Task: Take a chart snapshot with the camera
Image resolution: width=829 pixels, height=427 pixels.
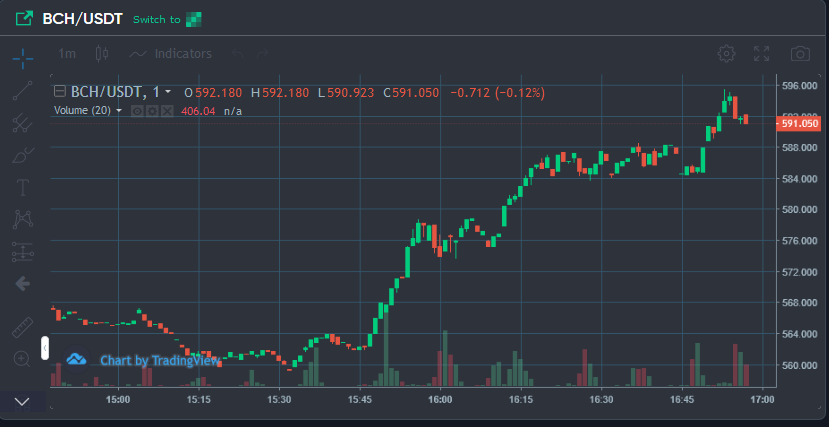Action: [x=800, y=53]
